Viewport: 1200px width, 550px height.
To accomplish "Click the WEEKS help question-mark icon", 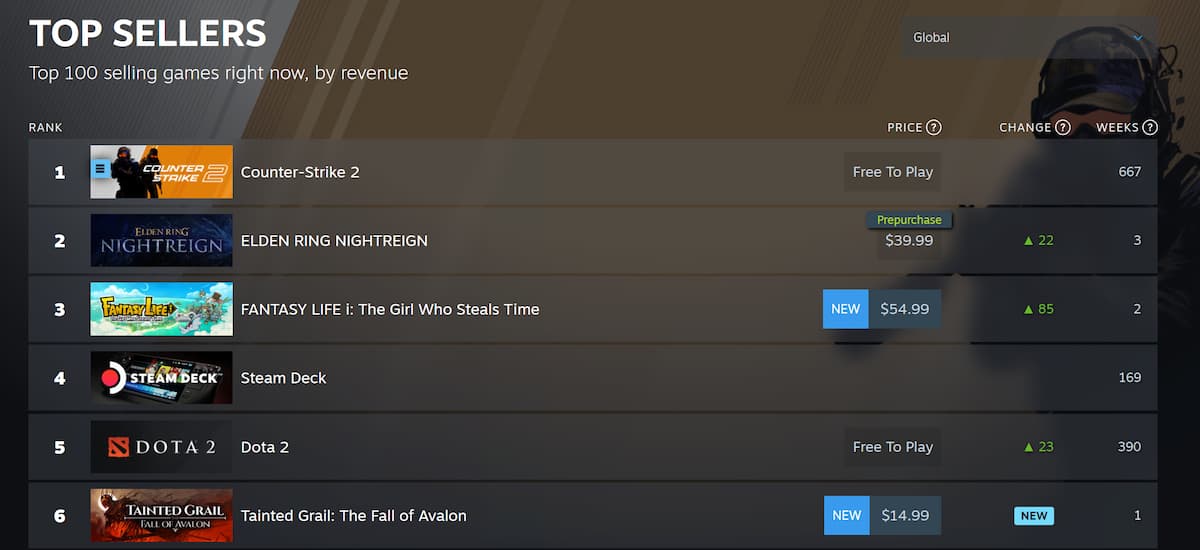I will click(1150, 127).
